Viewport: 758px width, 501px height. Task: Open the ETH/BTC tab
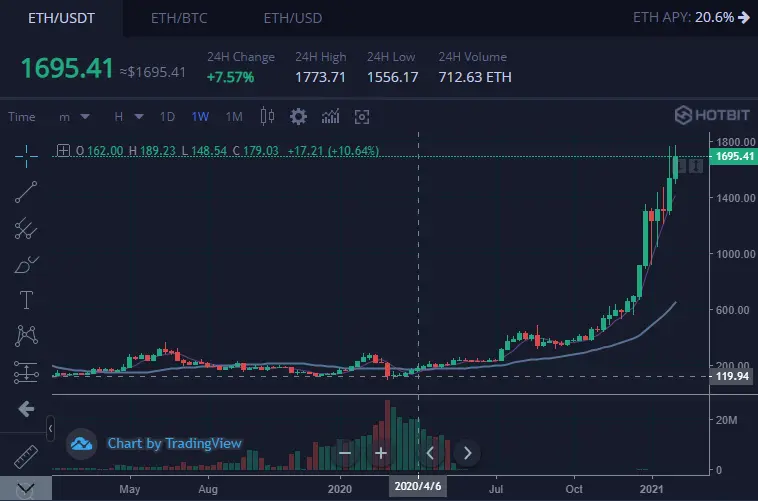(x=179, y=18)
